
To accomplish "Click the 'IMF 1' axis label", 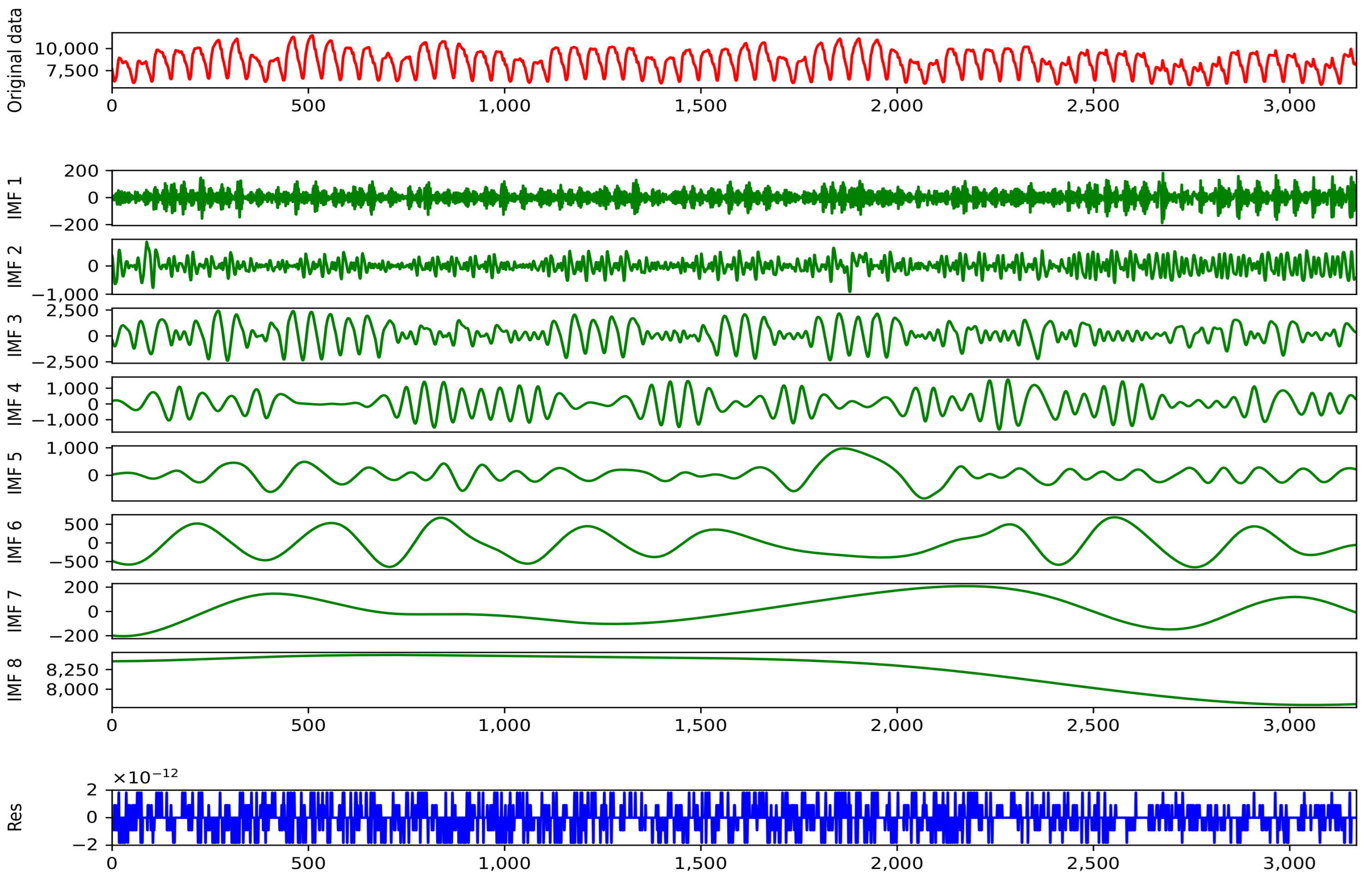I will (15, 198).
